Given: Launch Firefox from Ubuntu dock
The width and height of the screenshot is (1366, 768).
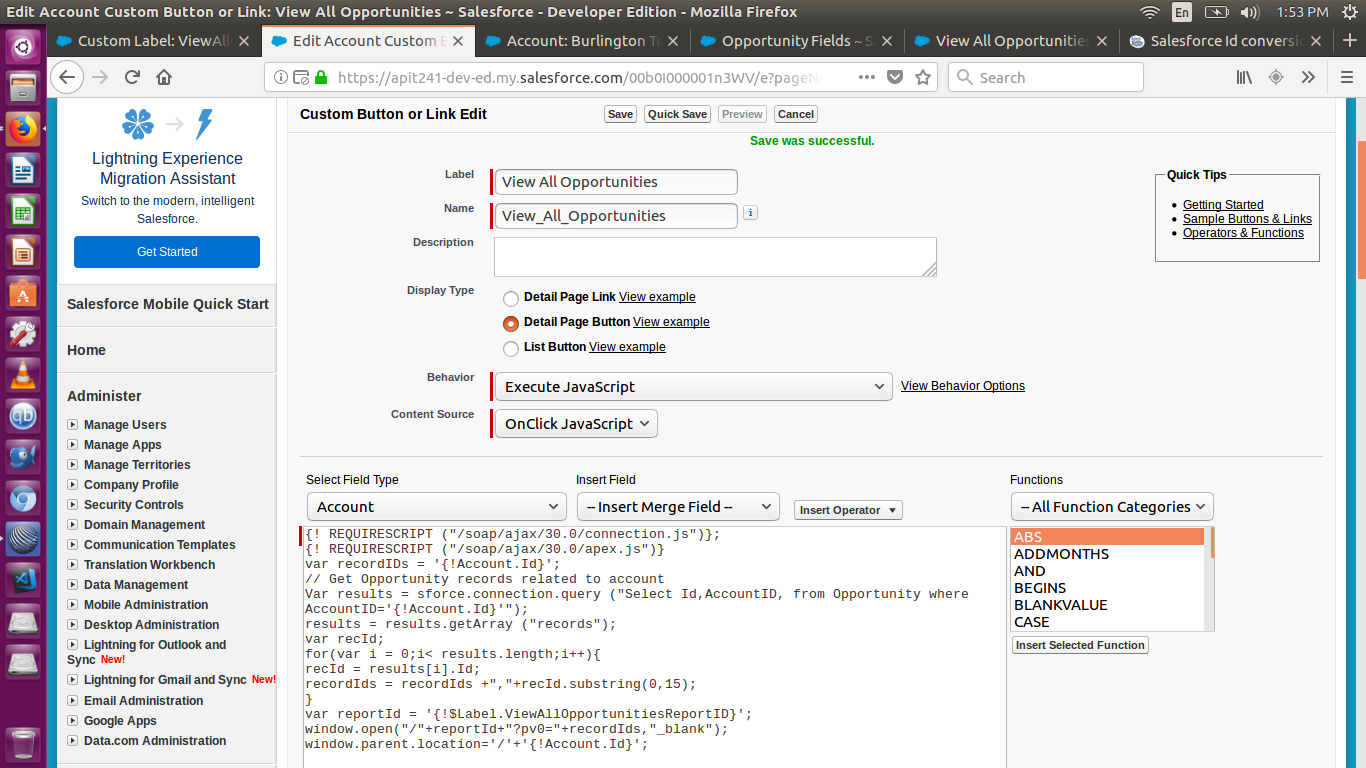Looking at the screenshot, I should (23, 128).
